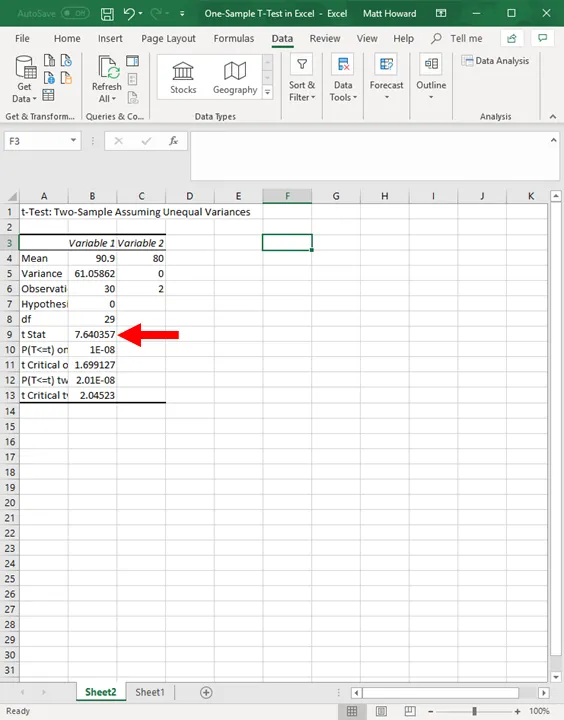Screen dimensions: 564x720
Task: Open the Help tab
Action: coord(403,39)
